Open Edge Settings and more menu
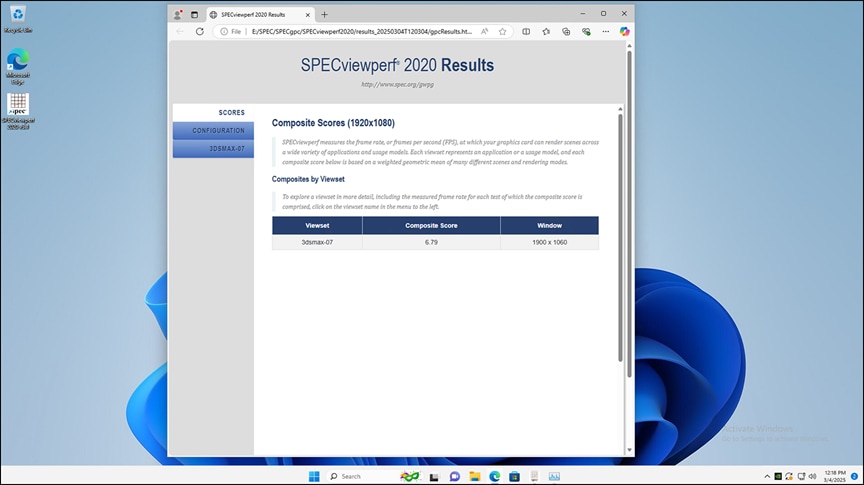This screenshot has height=485, width=864. pyautogui.click(x=606, y=31)
